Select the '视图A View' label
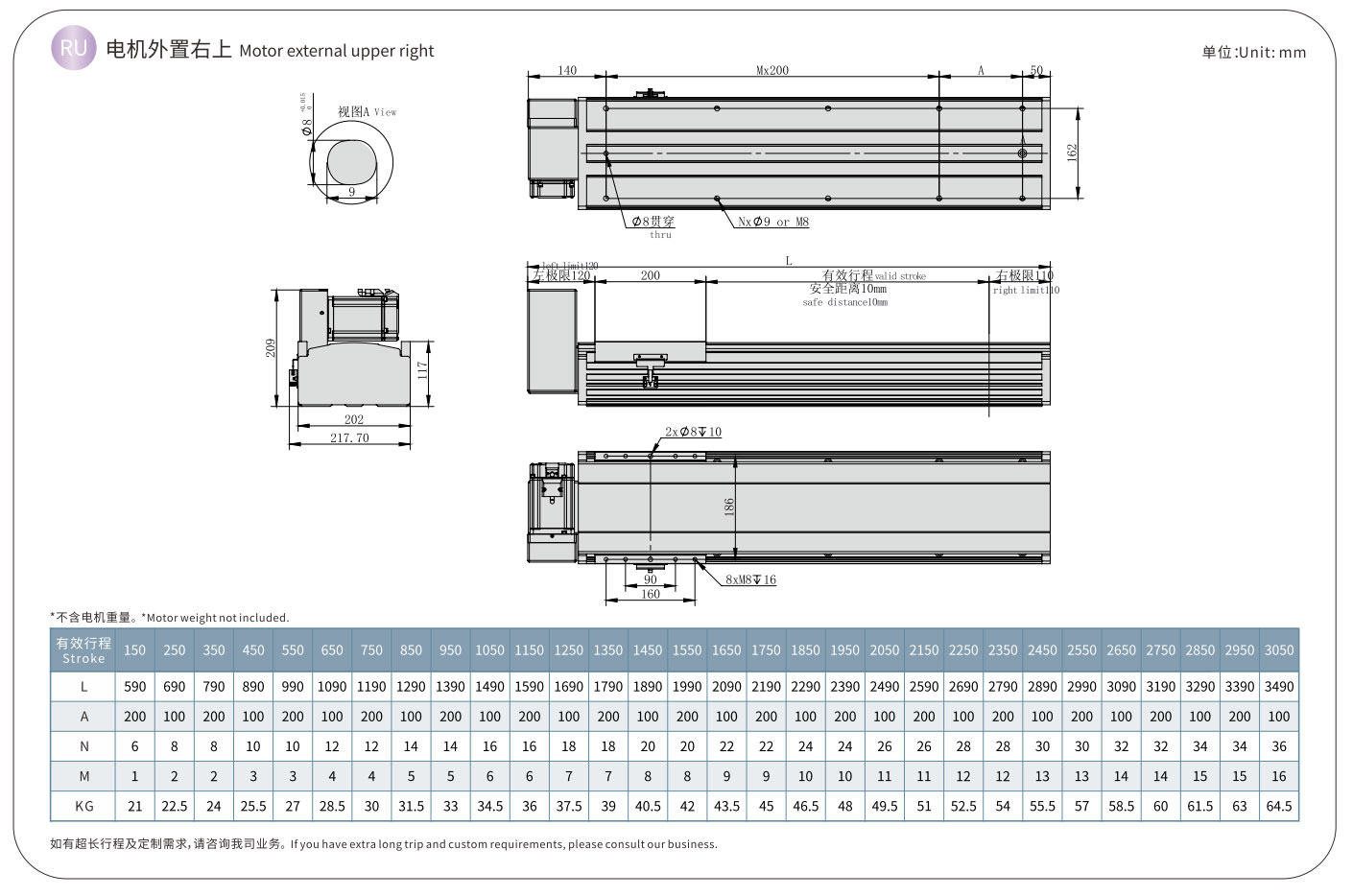1353x896 pixels. click(x=367, y=111)
